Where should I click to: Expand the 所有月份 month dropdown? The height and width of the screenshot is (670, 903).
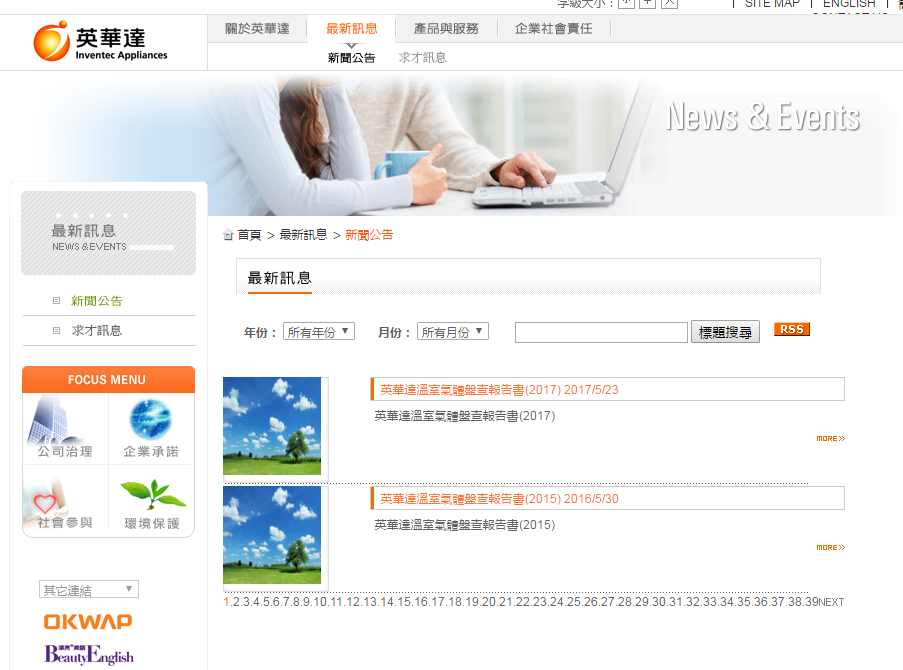tap(453, 332)
